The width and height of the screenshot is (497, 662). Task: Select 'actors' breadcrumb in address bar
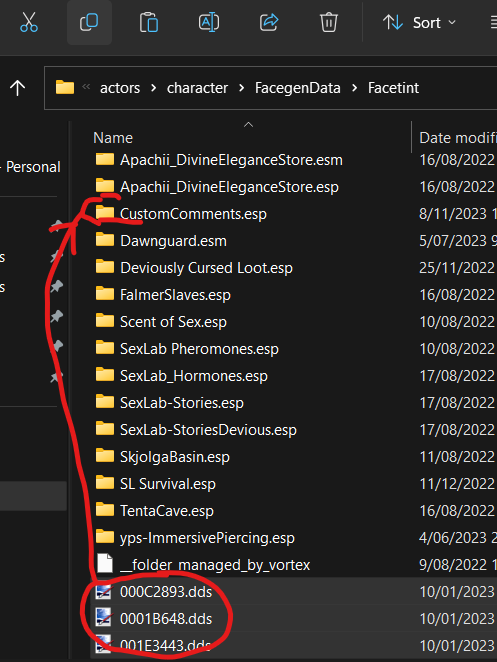(120, 88)
